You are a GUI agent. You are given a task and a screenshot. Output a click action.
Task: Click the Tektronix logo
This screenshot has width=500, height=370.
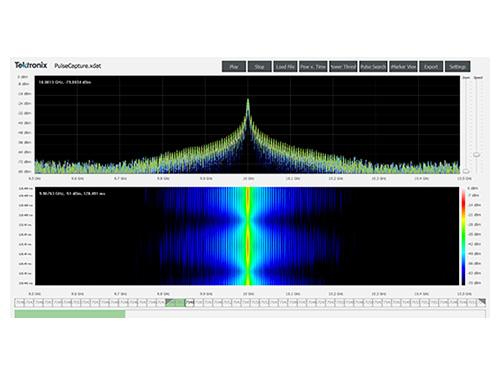31,65
